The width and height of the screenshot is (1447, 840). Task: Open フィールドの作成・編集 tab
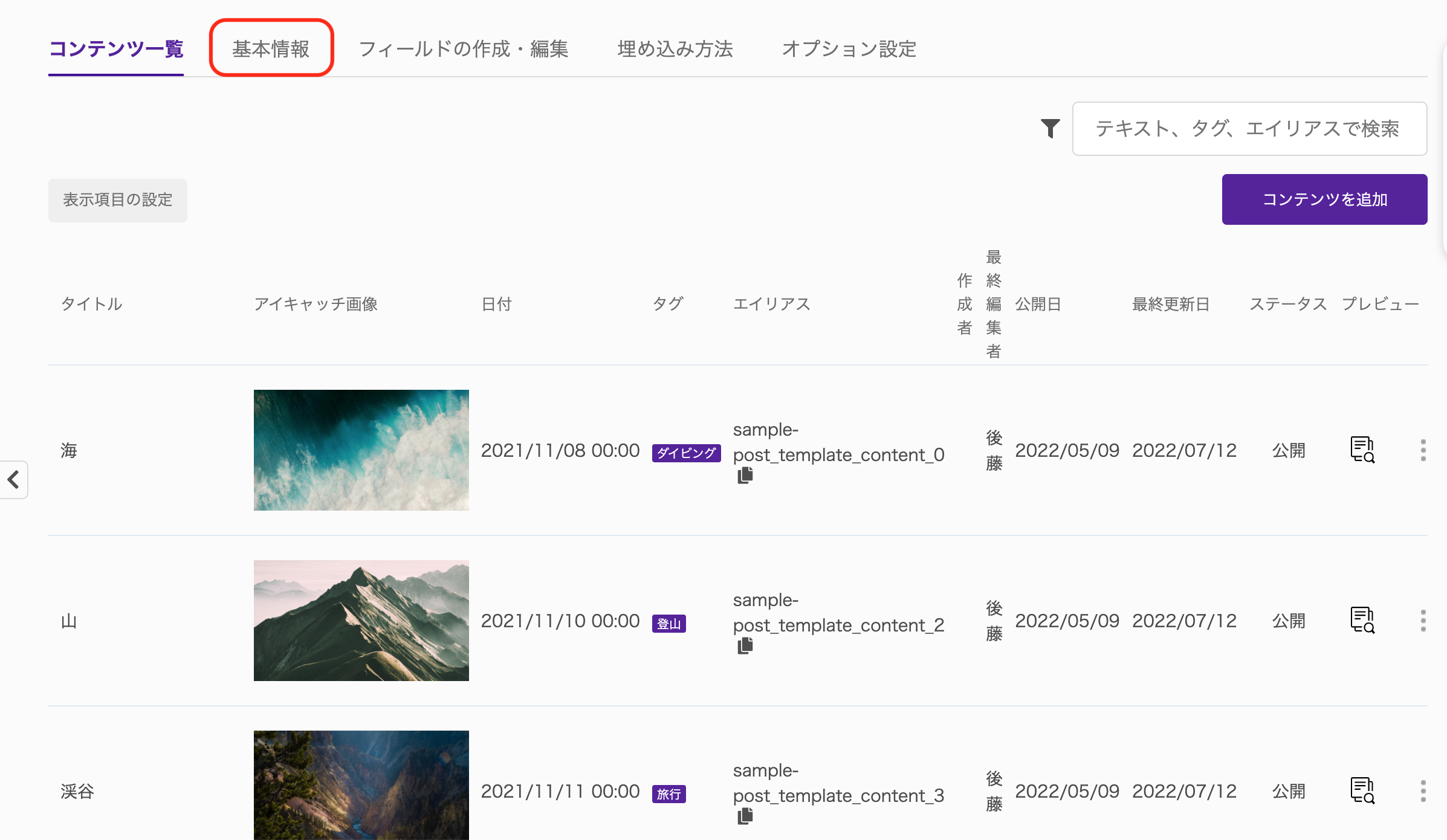tap(464, 49)
